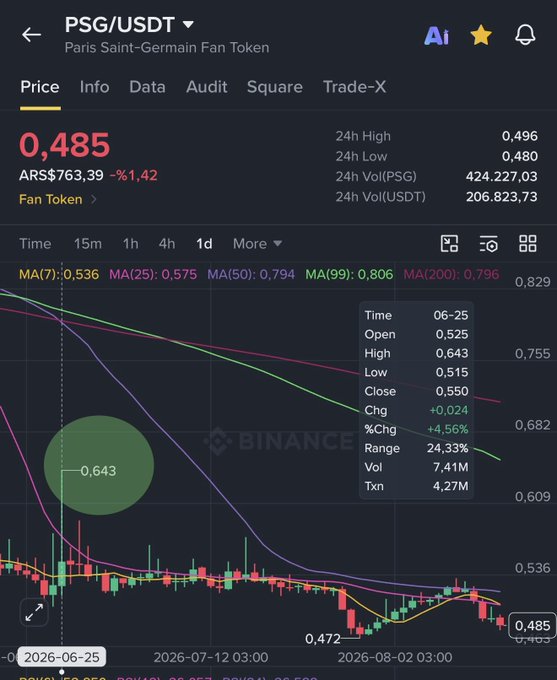557x680 pixels.
Task: Open the chart drawing tools icon
Action: point(449,244)
